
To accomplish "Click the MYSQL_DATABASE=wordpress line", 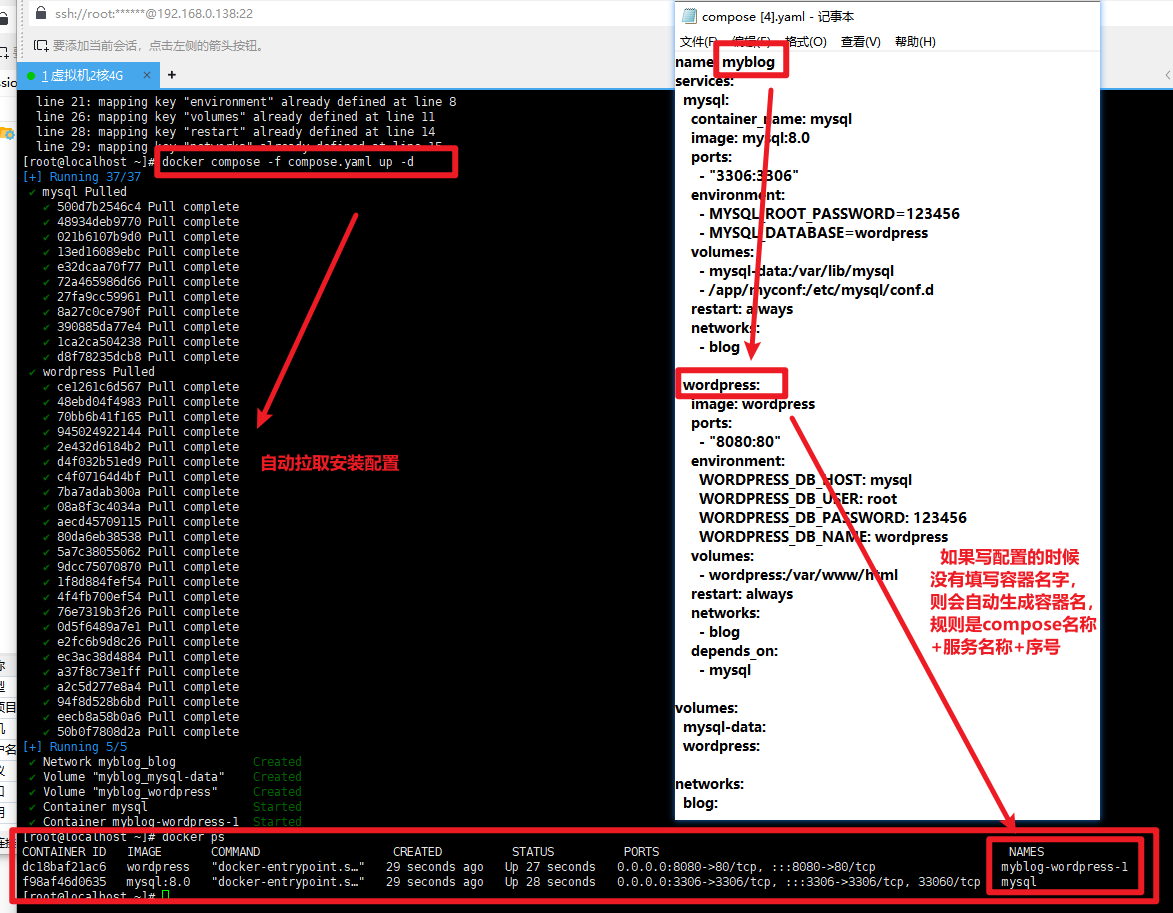I will coord(814,233).
